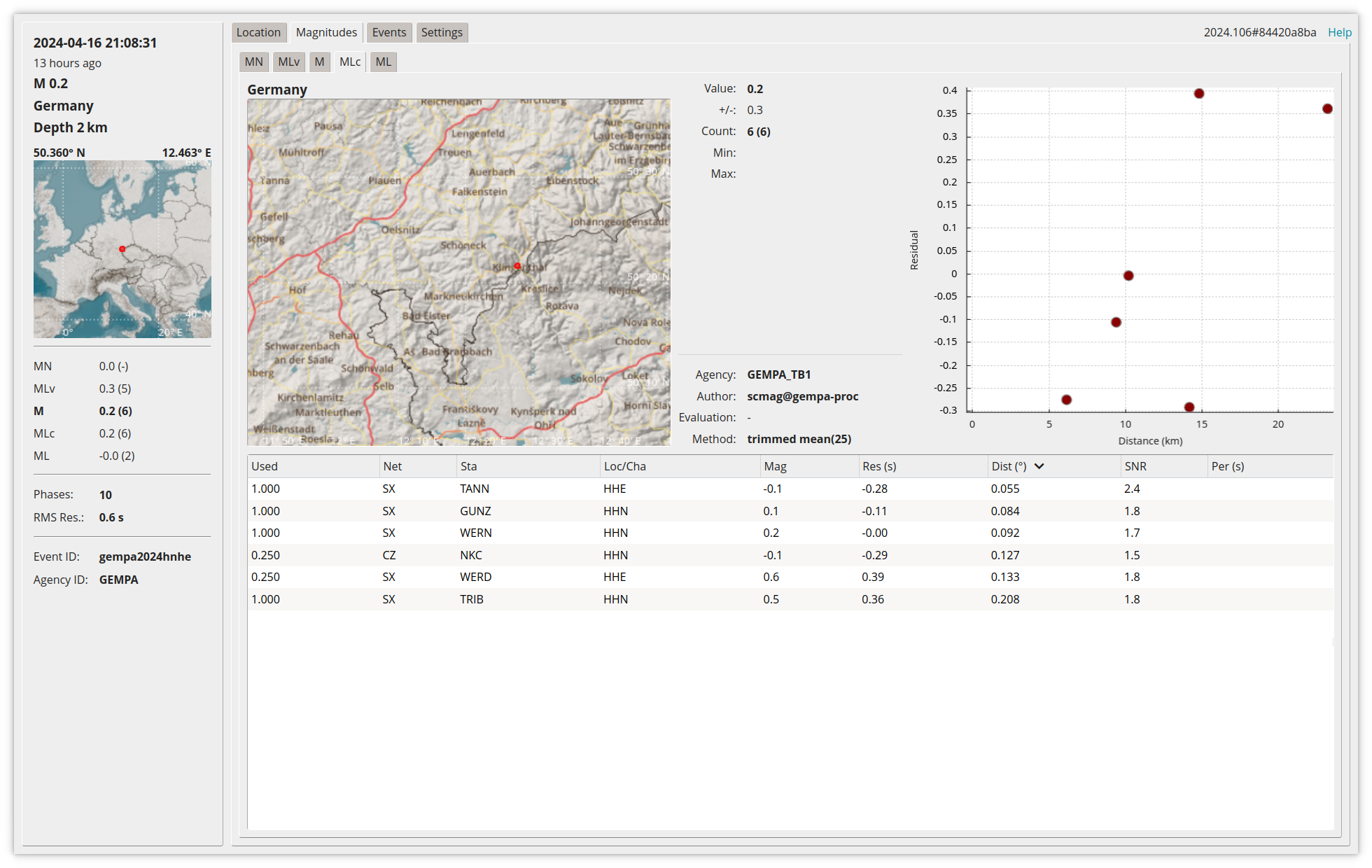1372x868 pixels.
Task: Select the MLv magnitude tab
Action: coord(288,62)
